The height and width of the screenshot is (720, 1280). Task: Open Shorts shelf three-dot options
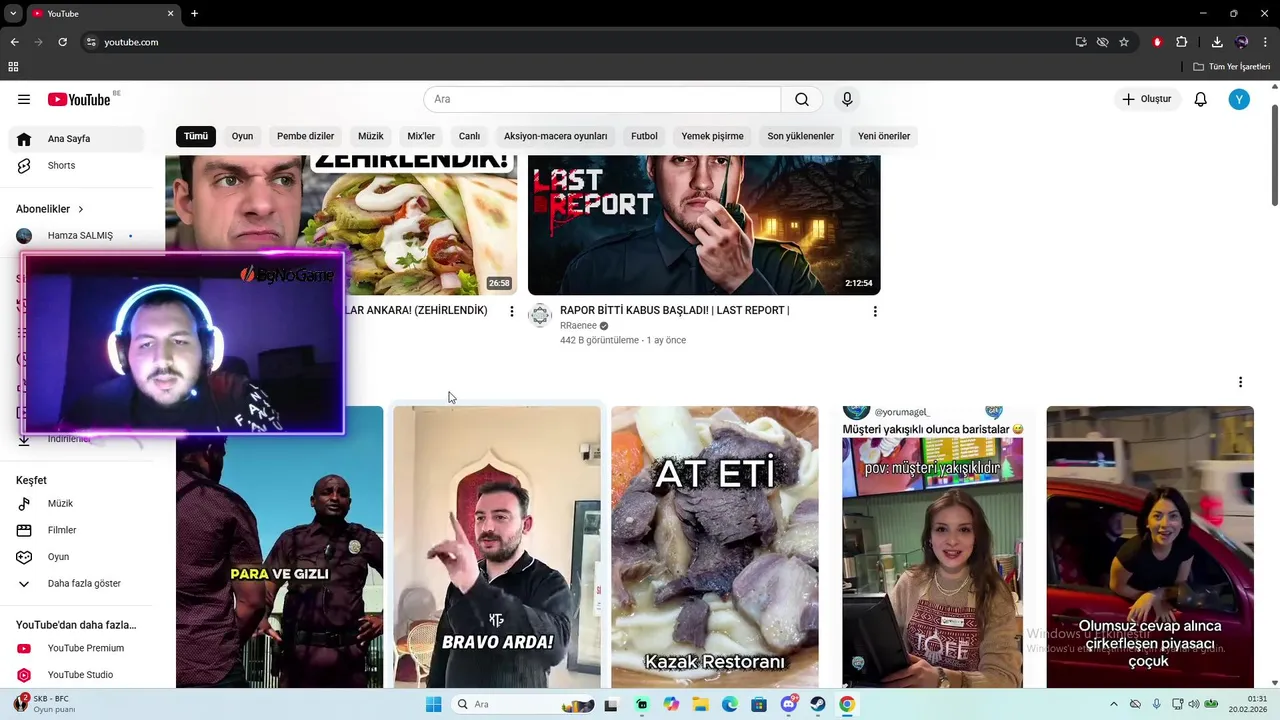point(1240,382)
